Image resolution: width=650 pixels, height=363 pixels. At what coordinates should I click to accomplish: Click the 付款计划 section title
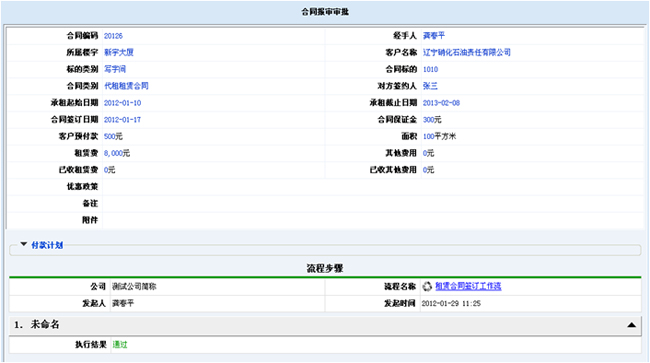[x=47, y=245]
